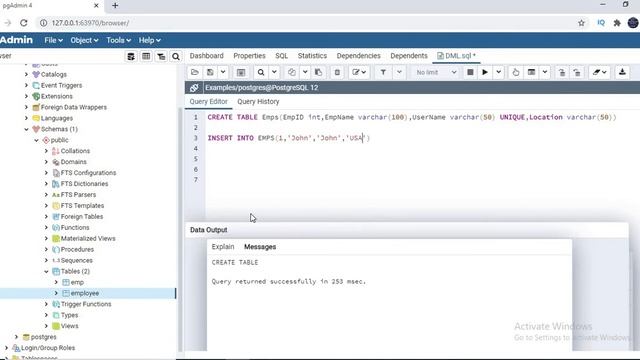This screenshot has width=640, height=360.
Task: Collapse the Tables (2) tree node
Action: 46,271
